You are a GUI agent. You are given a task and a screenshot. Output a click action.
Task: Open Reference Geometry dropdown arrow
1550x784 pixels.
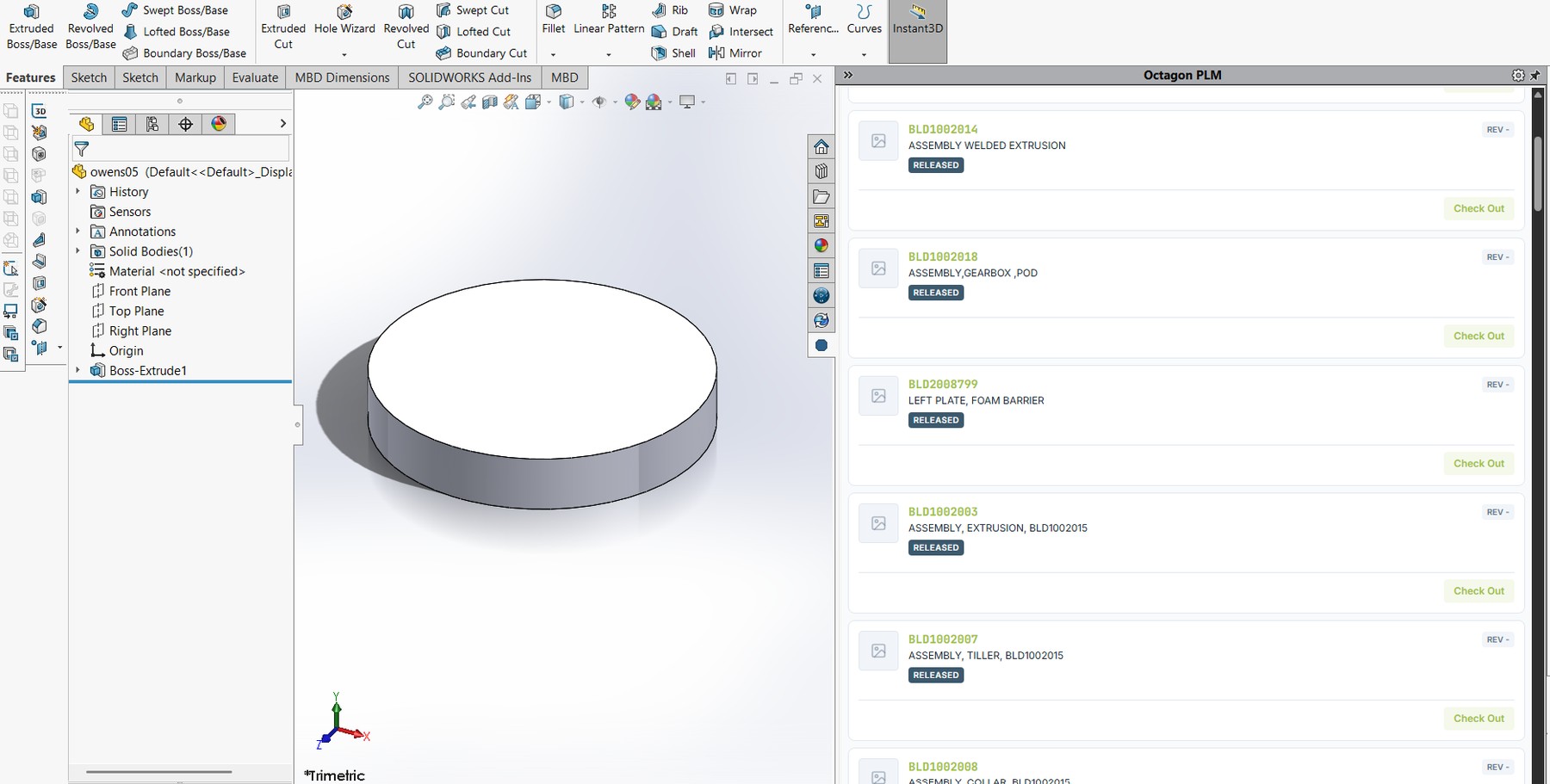point(813,55)
